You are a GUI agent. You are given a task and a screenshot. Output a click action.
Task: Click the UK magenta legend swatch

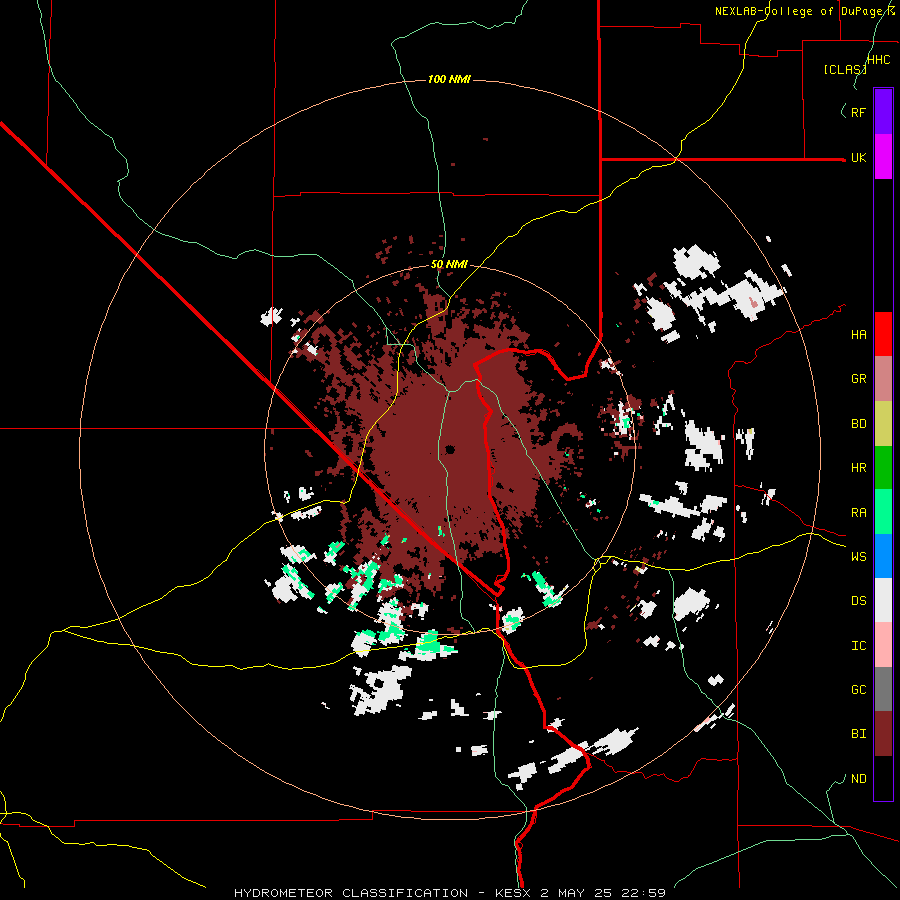883,157
